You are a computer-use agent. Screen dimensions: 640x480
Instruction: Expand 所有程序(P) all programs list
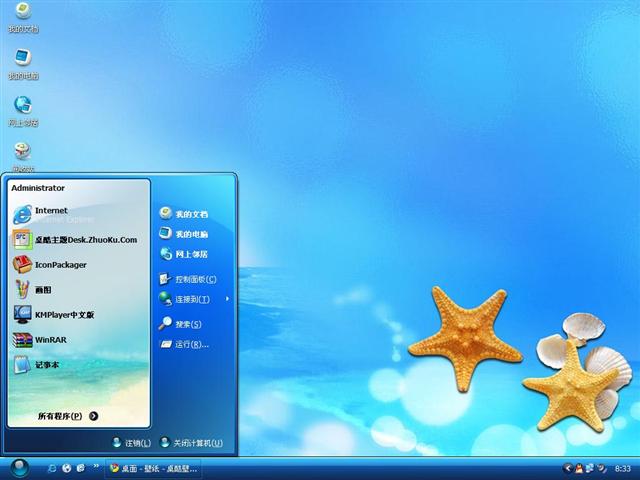coord(68,416)
